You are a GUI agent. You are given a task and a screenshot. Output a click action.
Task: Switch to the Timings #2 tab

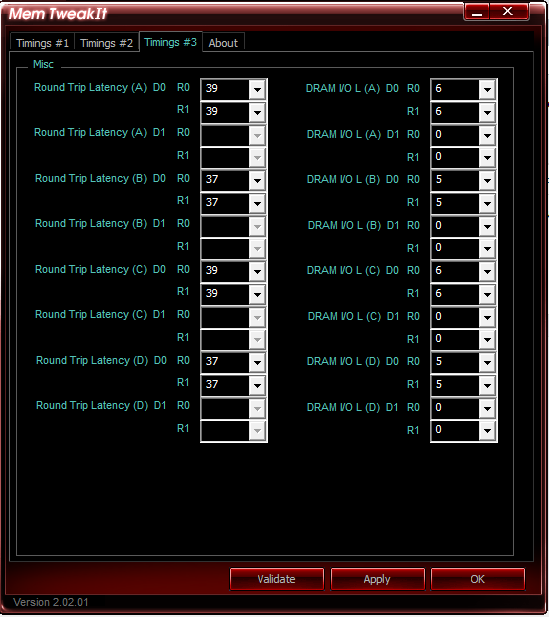[x=106, y=42]
